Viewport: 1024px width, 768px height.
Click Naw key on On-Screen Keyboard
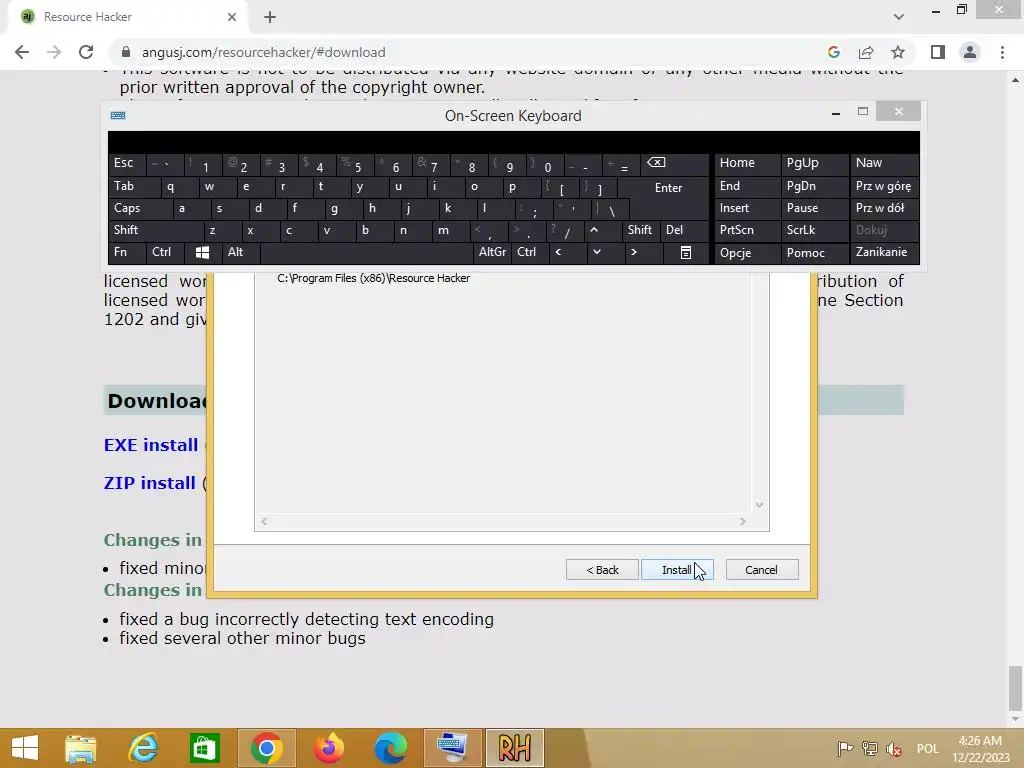click(884, 163)
